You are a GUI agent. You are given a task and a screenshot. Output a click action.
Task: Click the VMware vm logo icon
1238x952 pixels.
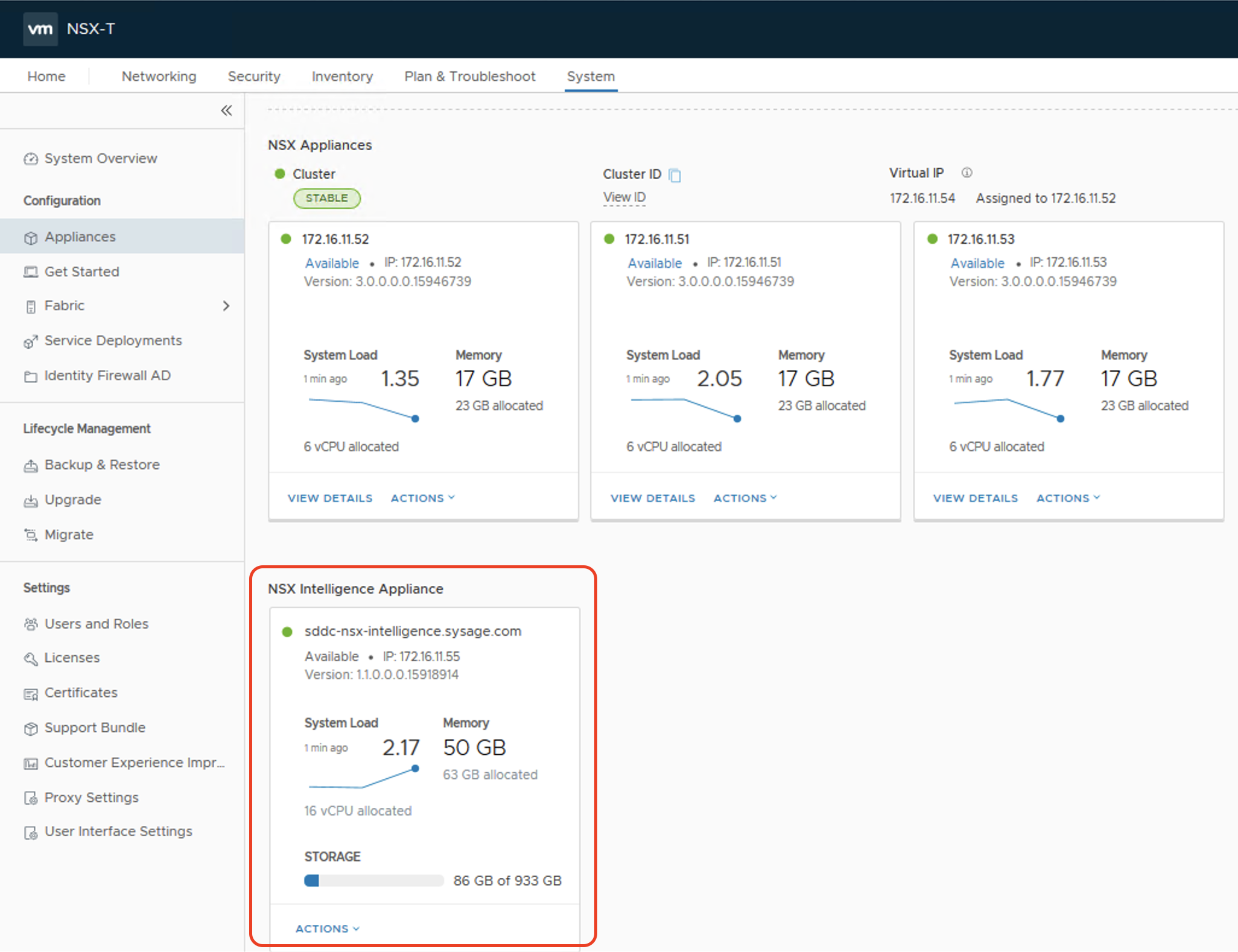pyautogui.click(x=40, y=29)
